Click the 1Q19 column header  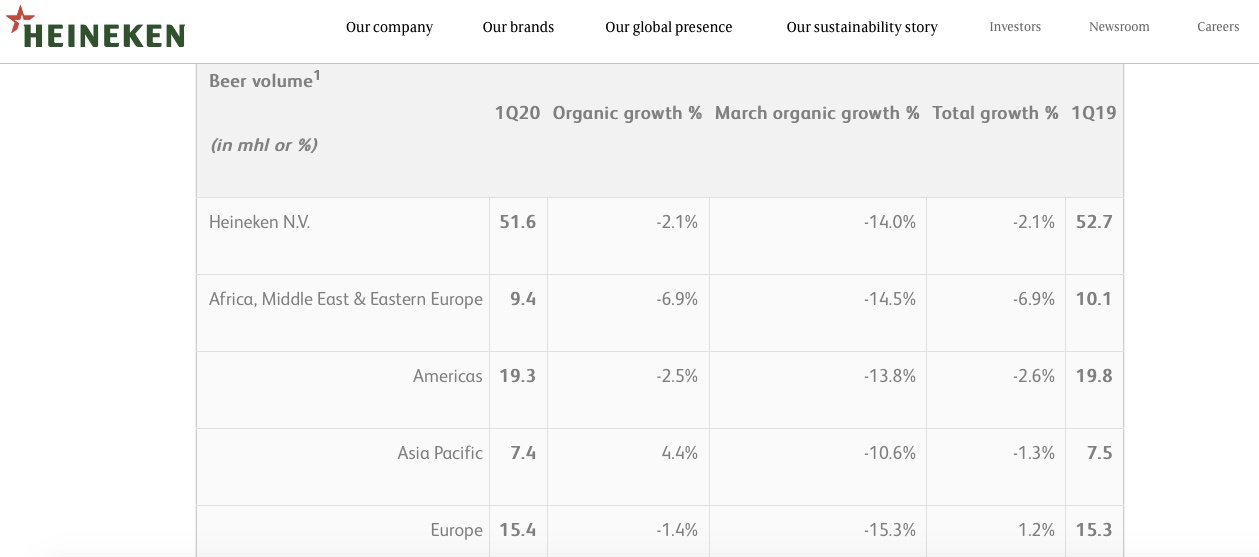pyautogui.click(x=1094, y=113)
